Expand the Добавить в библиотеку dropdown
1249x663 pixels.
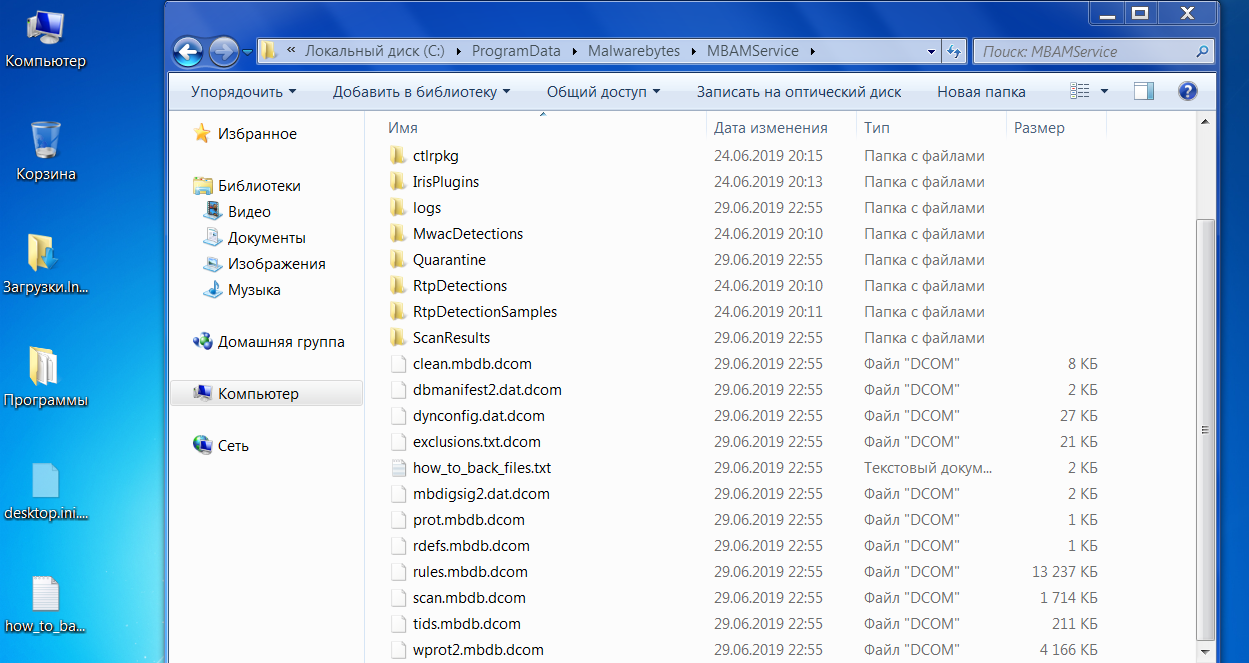click(x=421, y=92)
